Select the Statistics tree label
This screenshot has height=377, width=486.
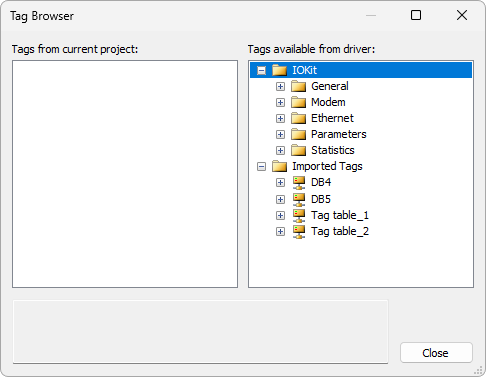pyautogui.click(x=333, y=150)
